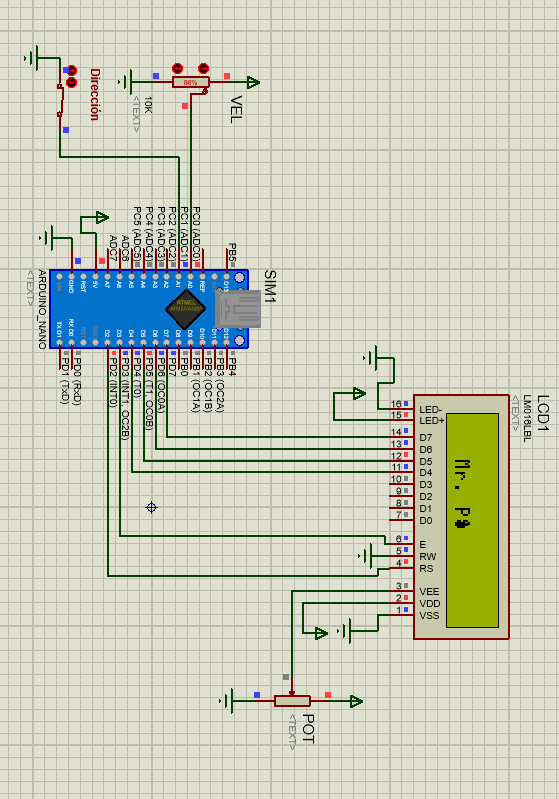Click the ground symbol left of the POT potentiometer
This screenshot has width=559, height=799.
click(228, 701)
